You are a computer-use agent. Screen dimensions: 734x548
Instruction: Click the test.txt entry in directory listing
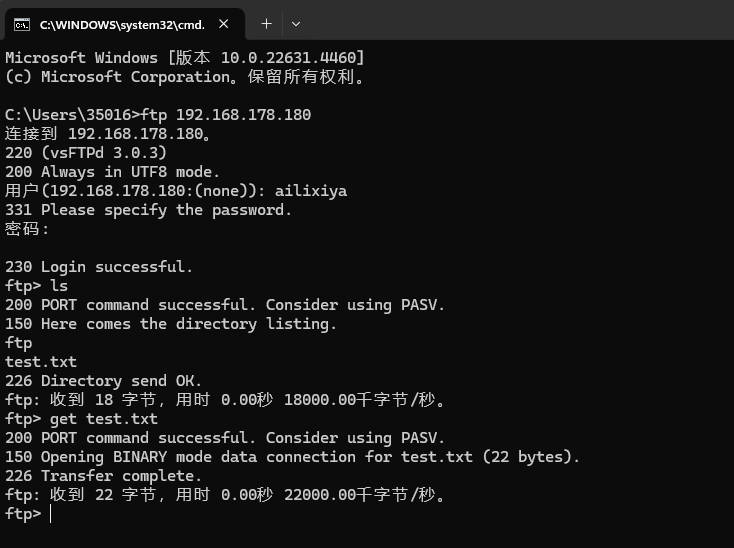pos(41,362)
